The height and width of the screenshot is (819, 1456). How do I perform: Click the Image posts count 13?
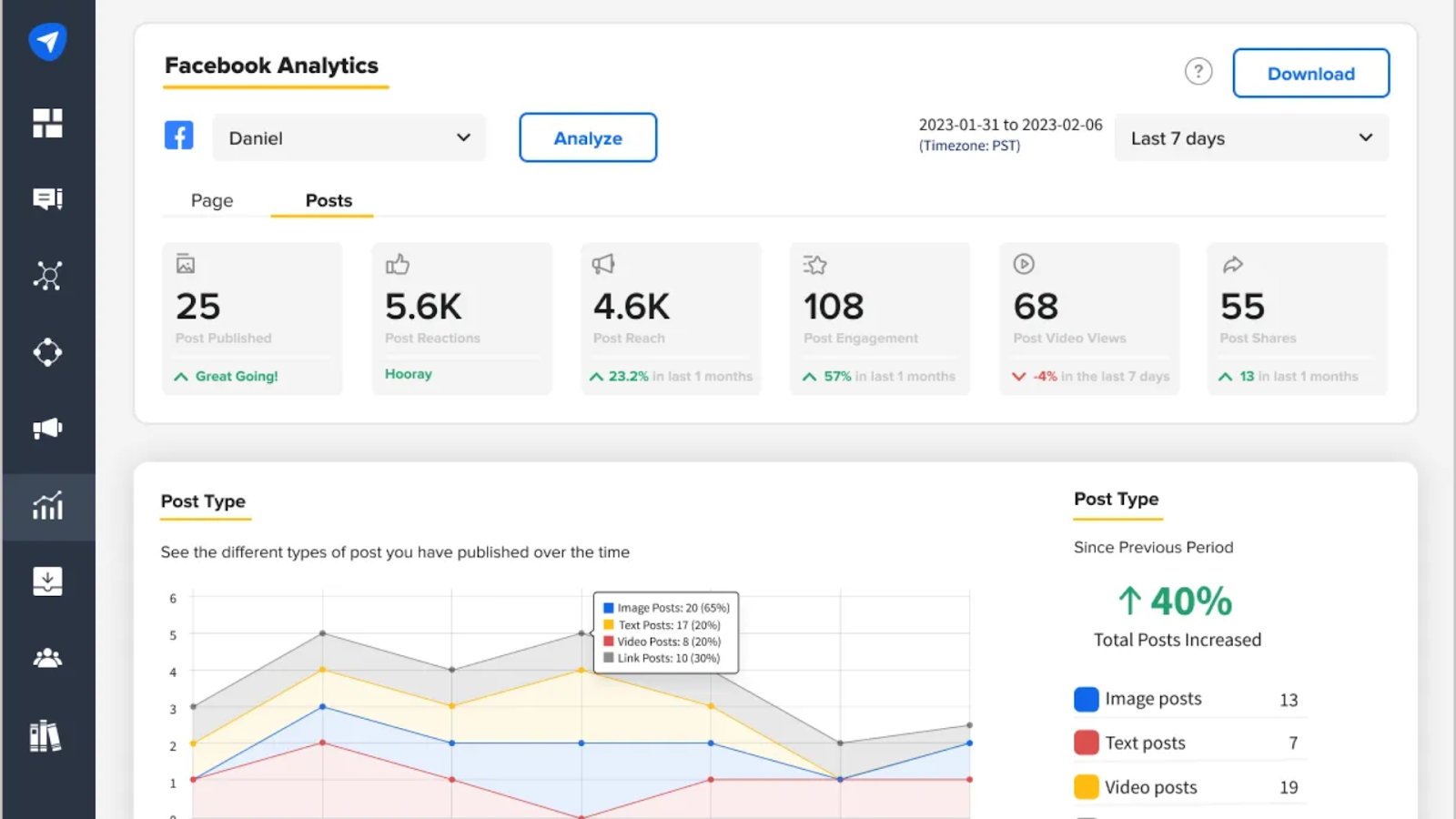(x=1289, y=700)
